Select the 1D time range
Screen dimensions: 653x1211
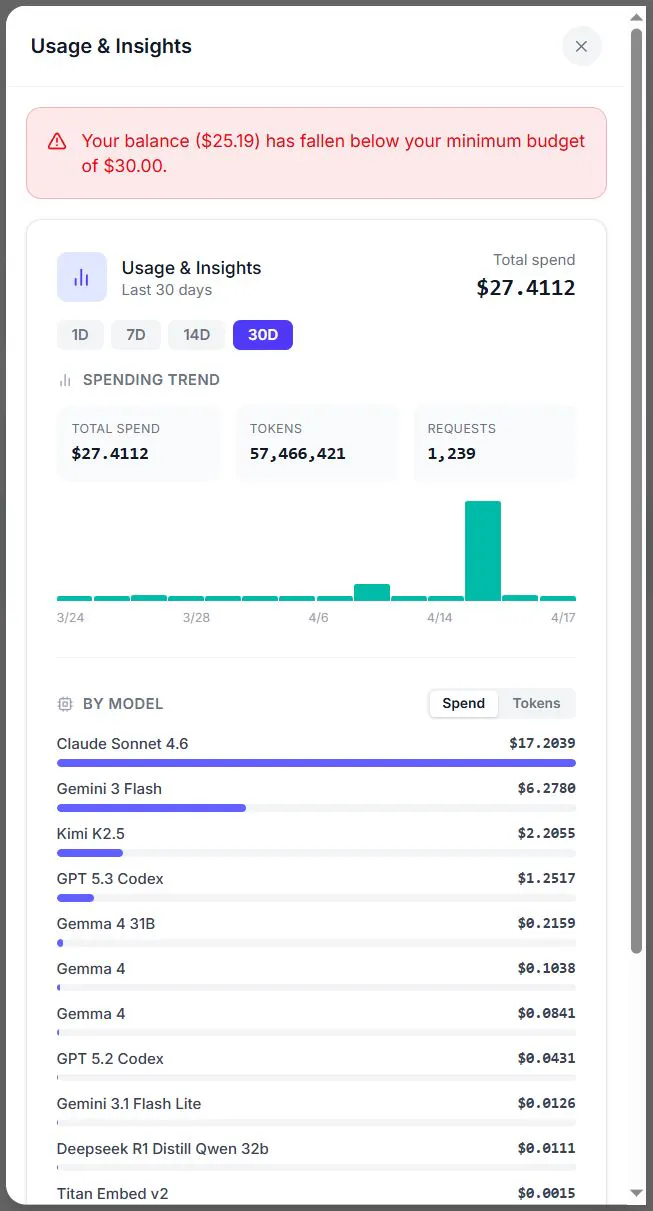80,335
